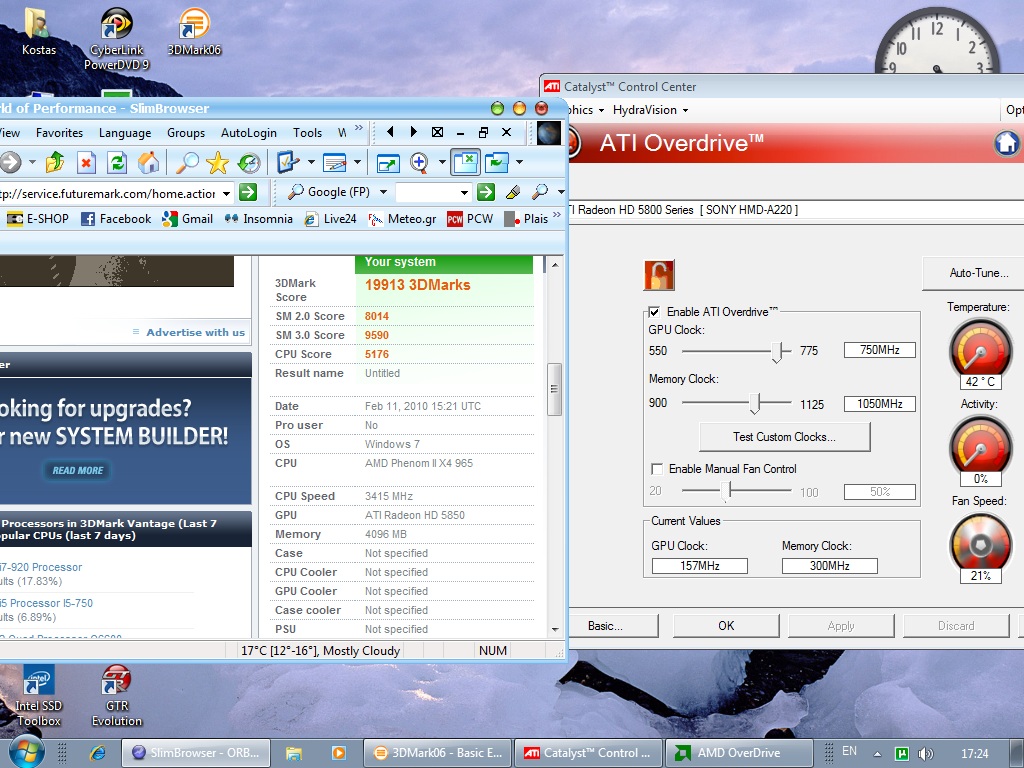
Task: Toggle the popup blocker window icon
Action: [466, 162]
